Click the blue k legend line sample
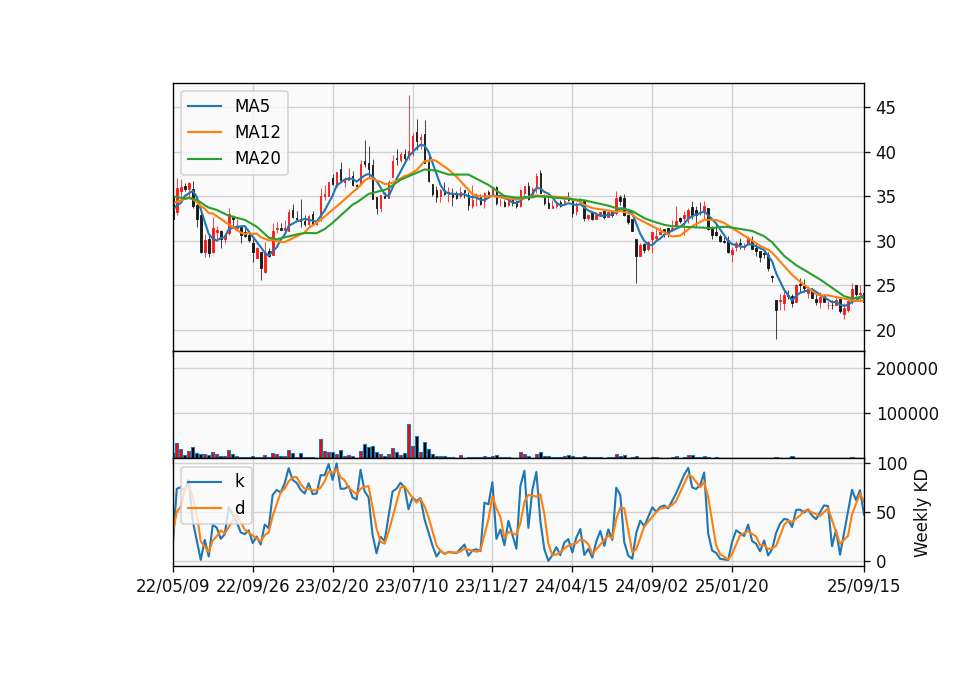This screenshot has width=960, height=690. [204, 482]
